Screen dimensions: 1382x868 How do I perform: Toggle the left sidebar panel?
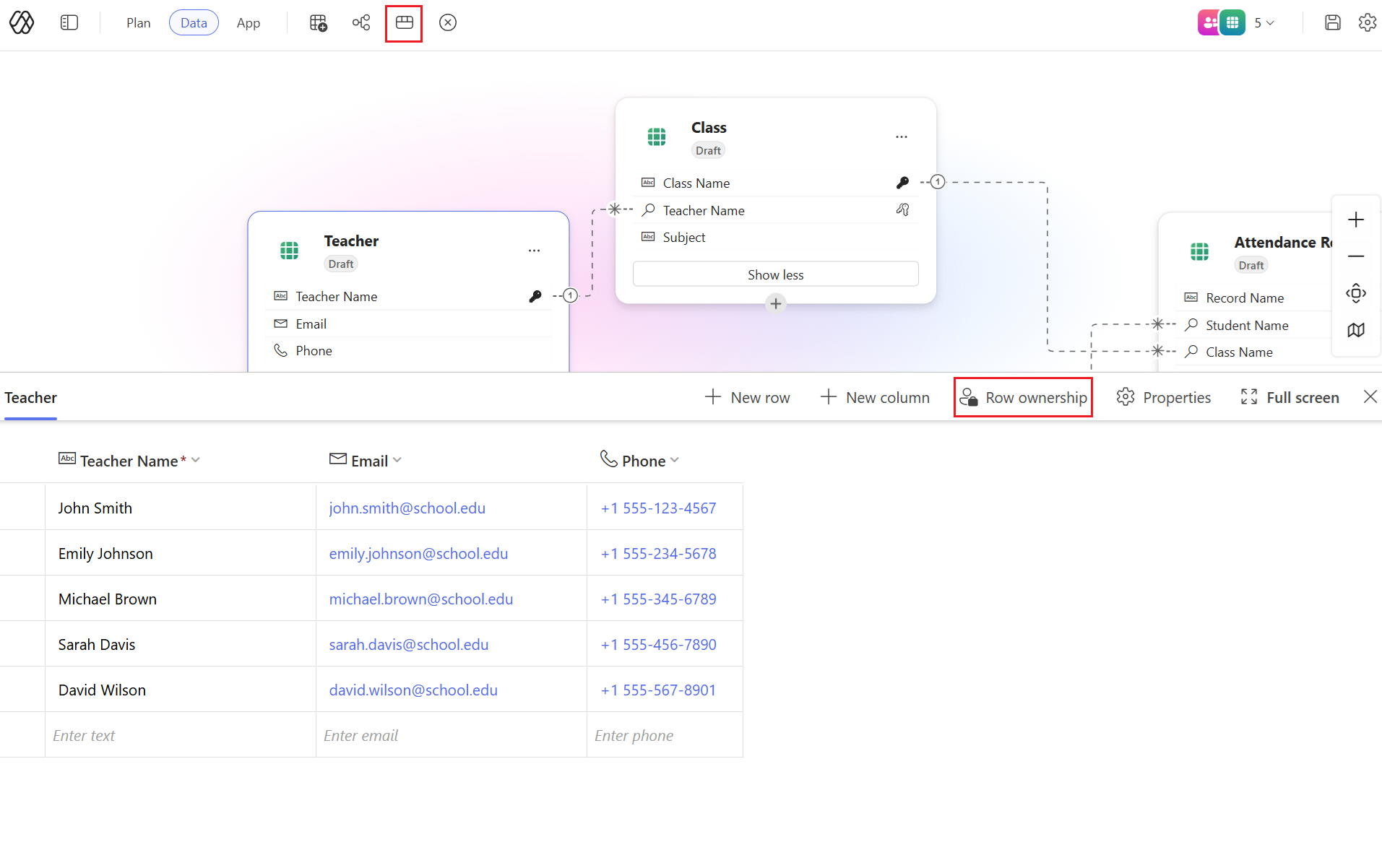pyautogui.click(x=69, y=22)
